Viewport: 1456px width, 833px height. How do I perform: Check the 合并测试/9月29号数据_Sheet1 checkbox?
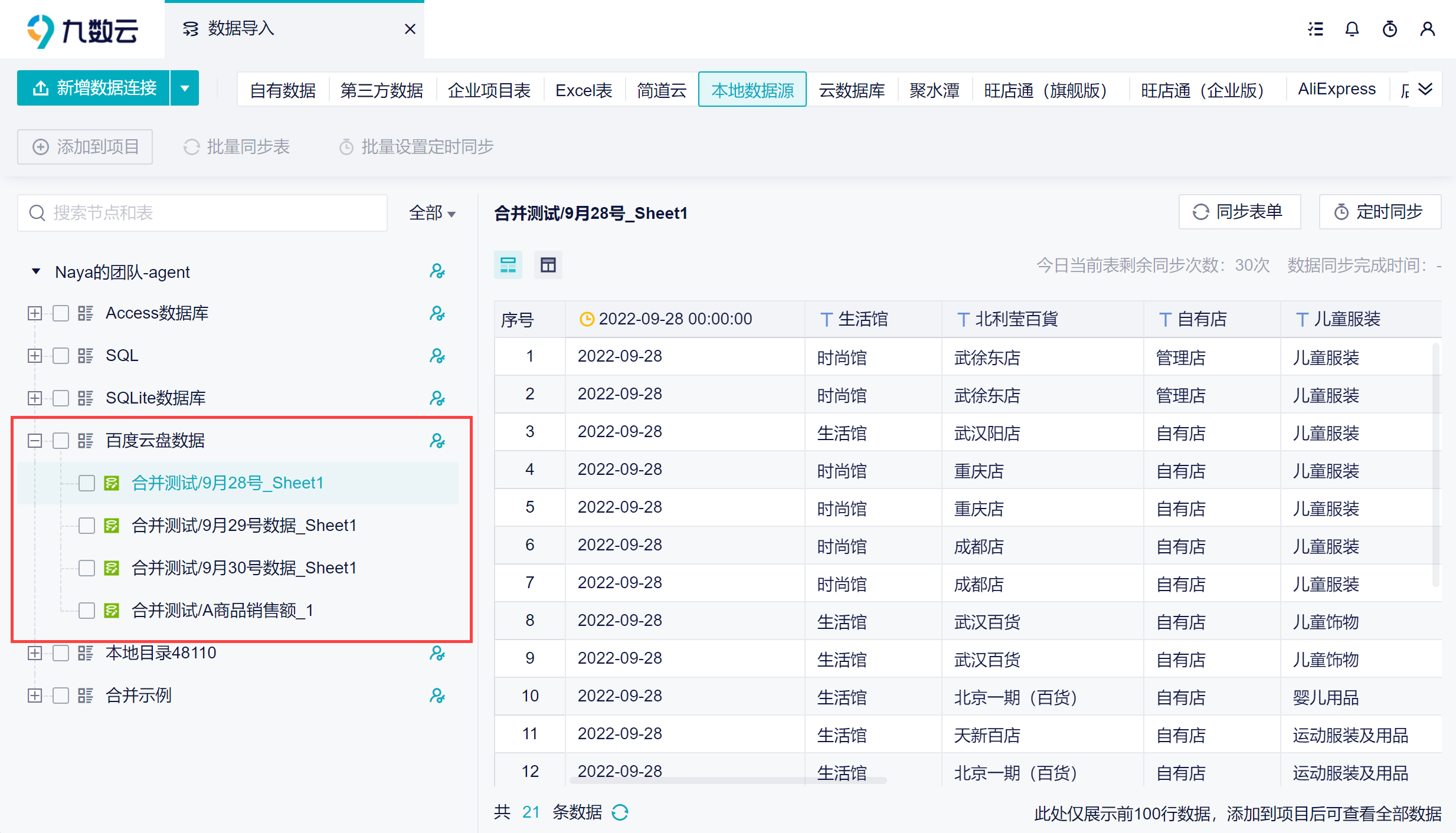click(87, 526)
